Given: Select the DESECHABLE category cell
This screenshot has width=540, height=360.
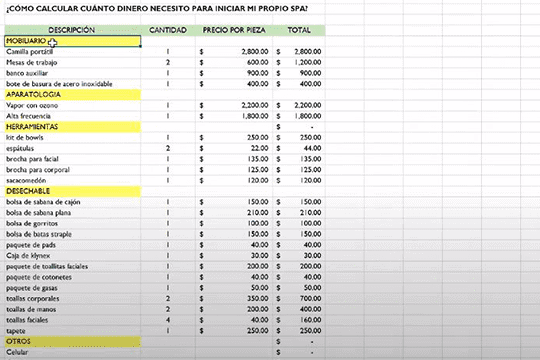Looking at the screenshot, I should (73, 191).
